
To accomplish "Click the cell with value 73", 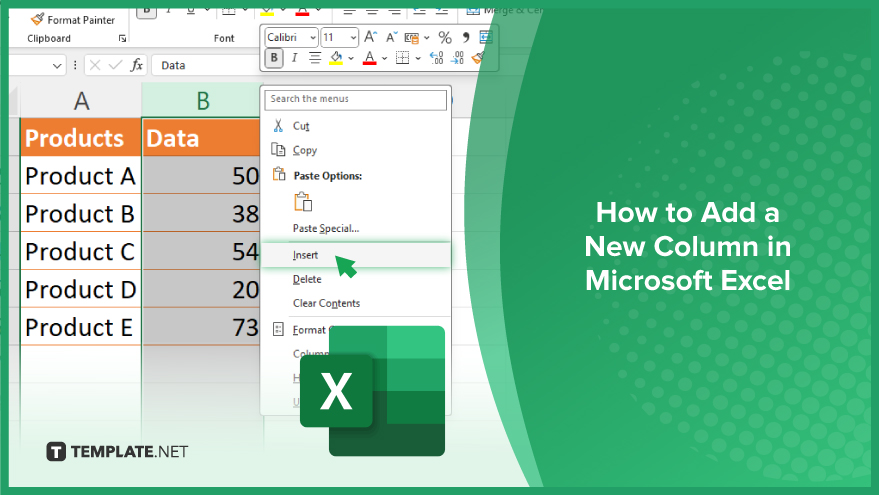I will coord(202,327).
